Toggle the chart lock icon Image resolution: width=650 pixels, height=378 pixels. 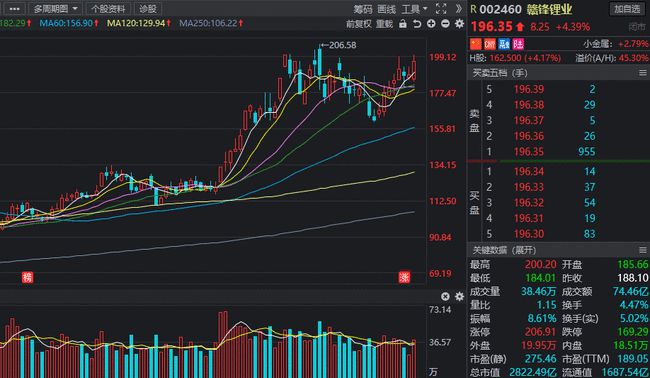(403, 24)
